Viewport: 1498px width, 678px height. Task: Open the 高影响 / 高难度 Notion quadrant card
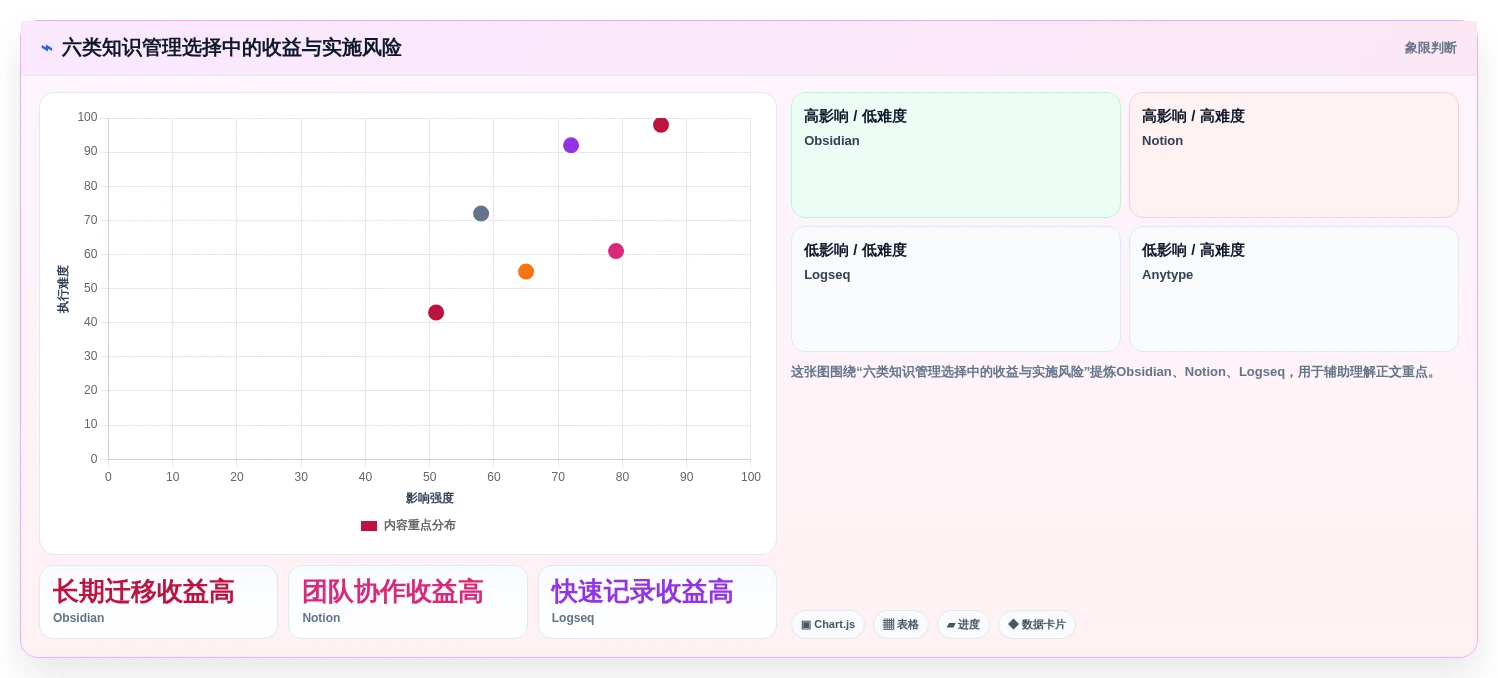pos(1294,155)
